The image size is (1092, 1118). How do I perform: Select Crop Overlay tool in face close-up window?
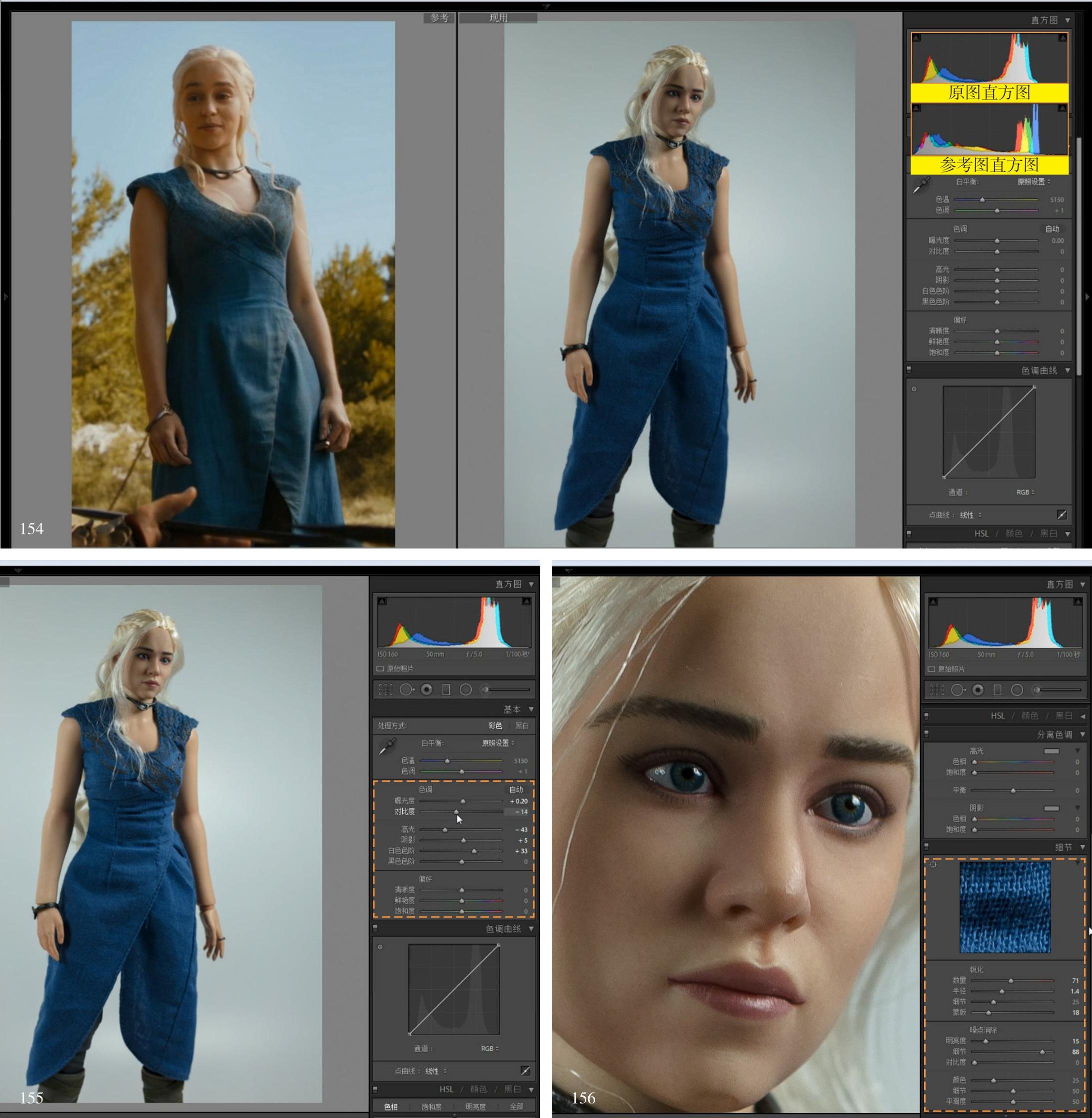click(x=937, y=690)
